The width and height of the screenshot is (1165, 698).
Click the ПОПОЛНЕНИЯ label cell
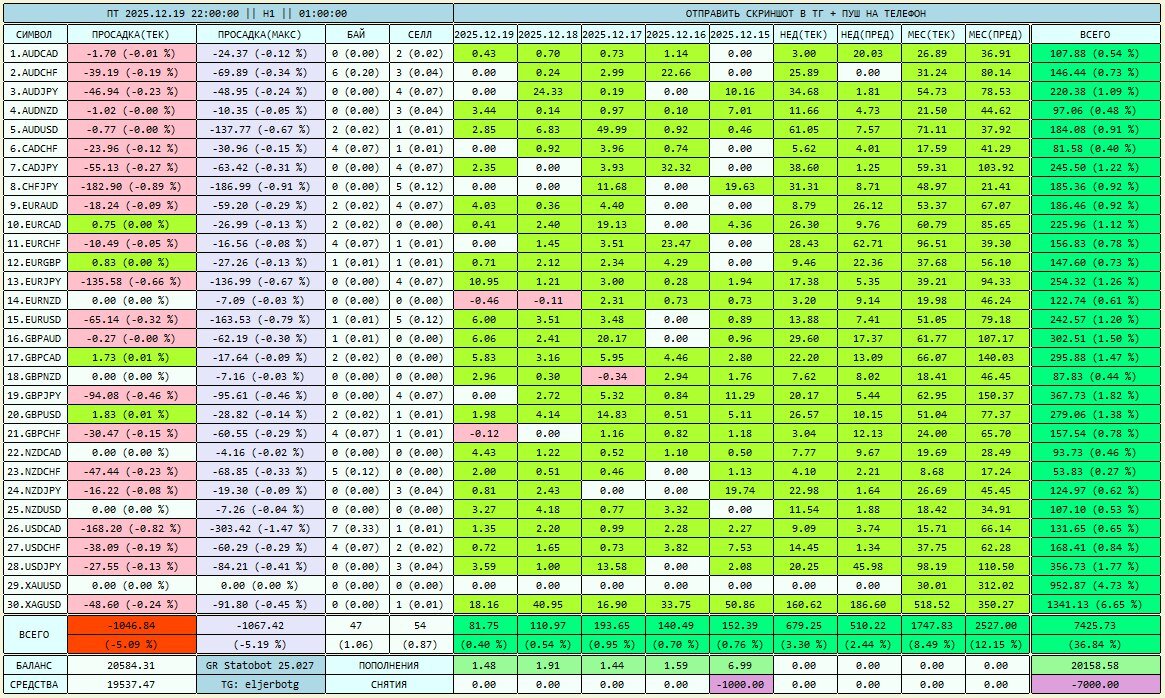tap(389, 665)
